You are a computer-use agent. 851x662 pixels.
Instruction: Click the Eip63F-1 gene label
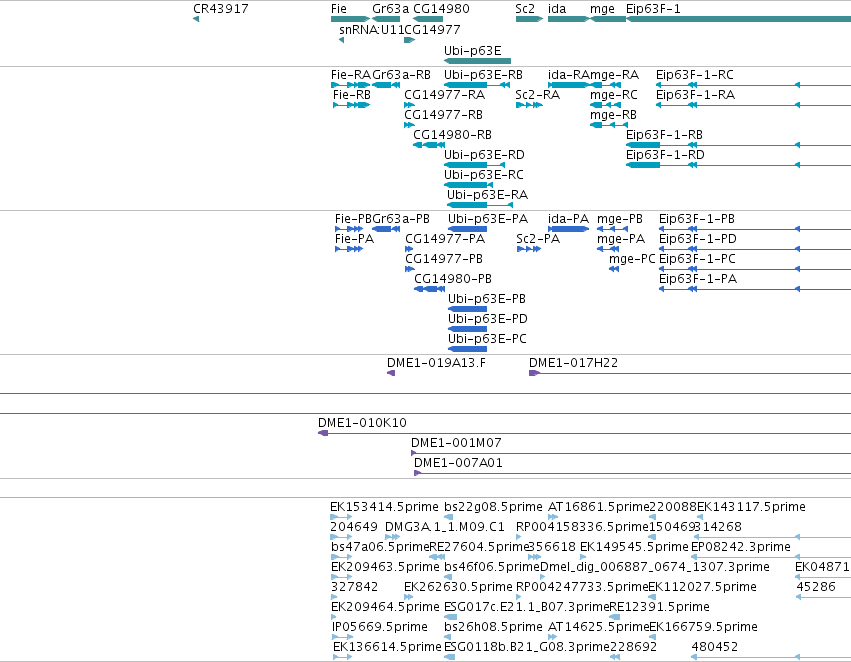(x=653, y=9)
